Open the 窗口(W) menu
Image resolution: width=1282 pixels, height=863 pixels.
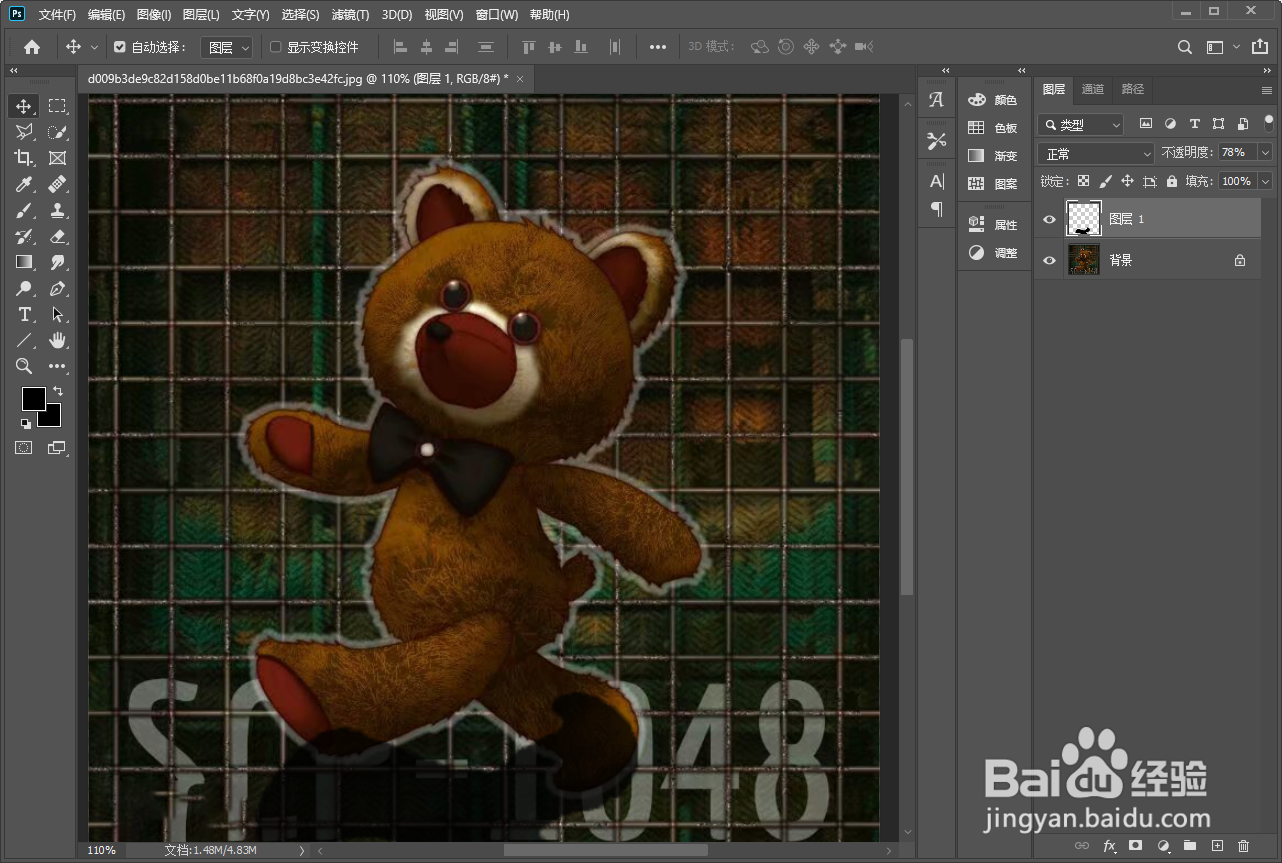[x=497, y=15]
